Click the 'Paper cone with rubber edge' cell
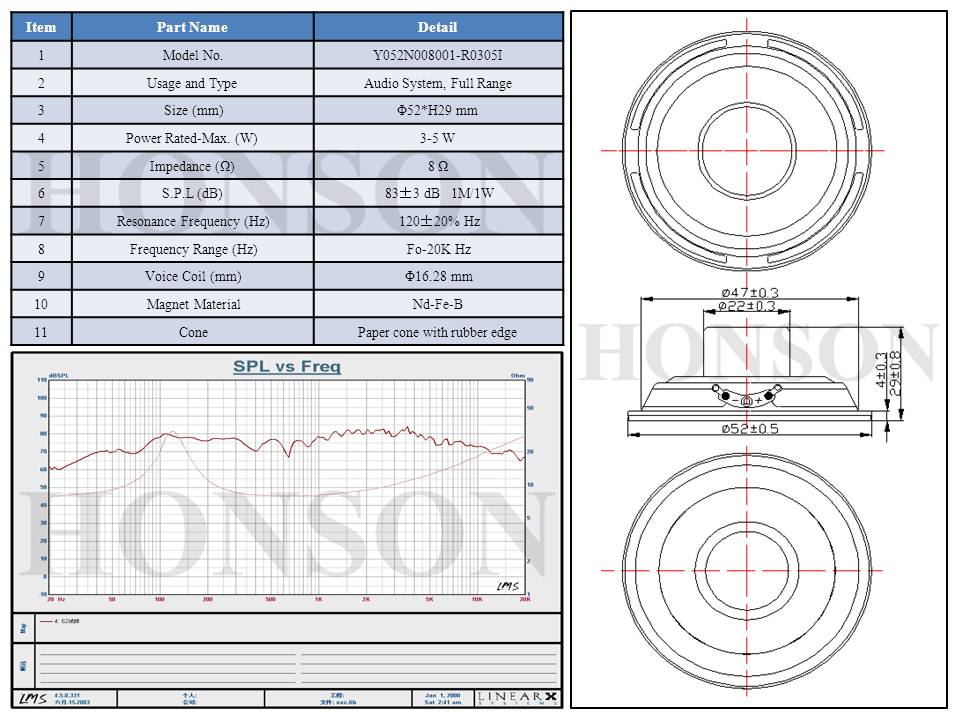The image size is (960, 720). pyautogui.click(x=437, y=332)
